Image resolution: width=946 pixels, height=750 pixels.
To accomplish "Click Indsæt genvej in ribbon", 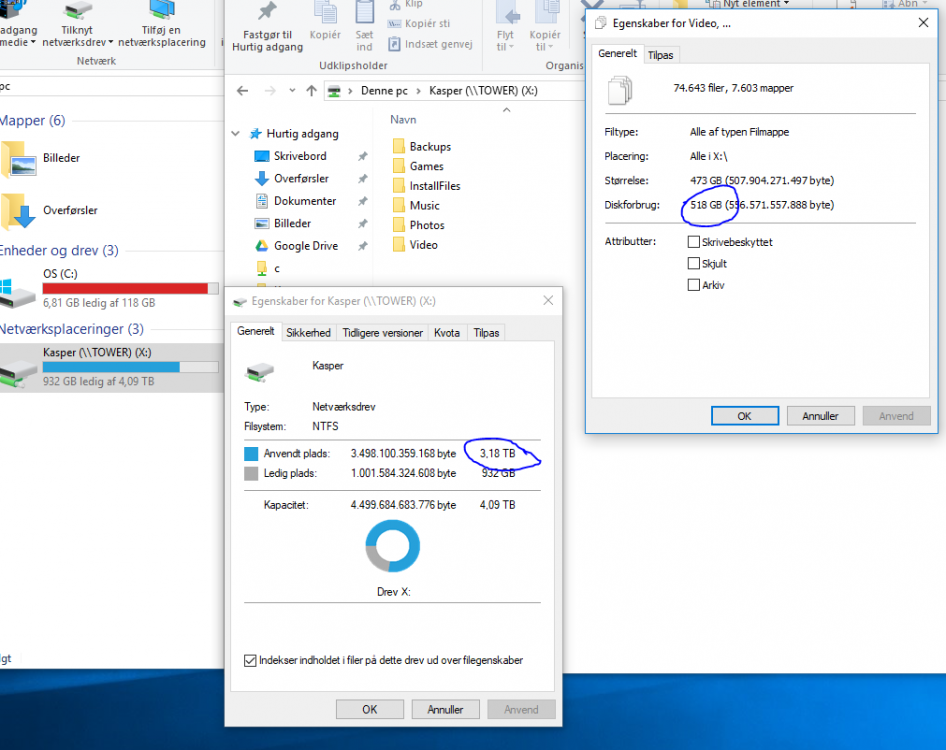I will point(430,44).
